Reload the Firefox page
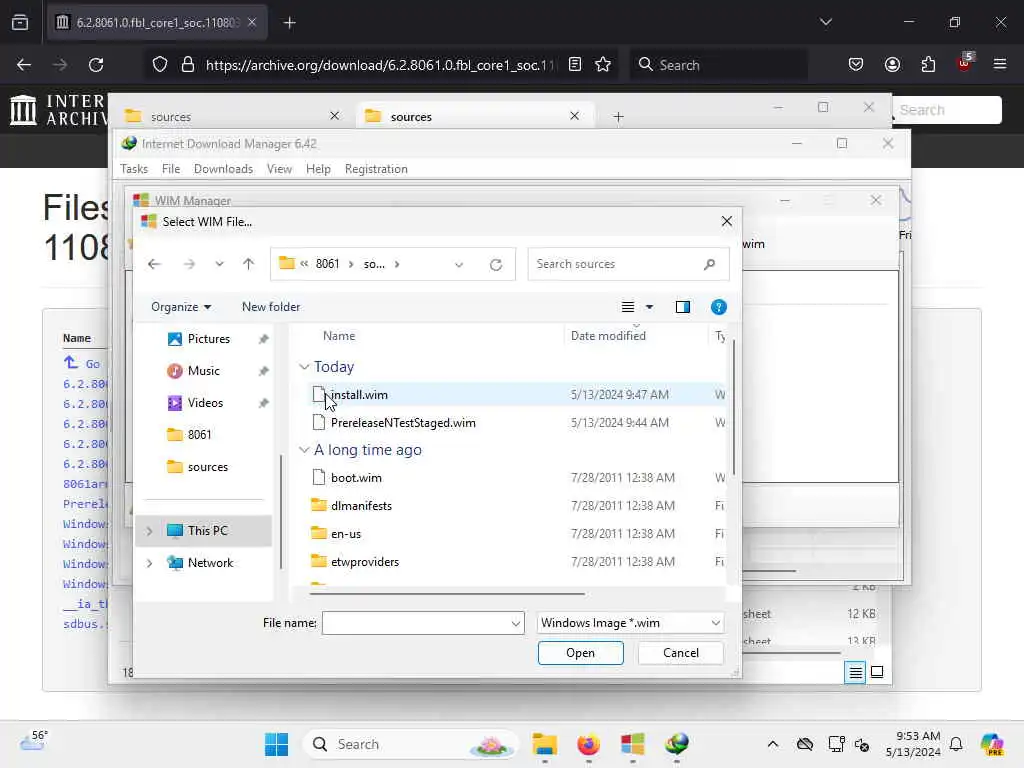 click(x=96, y=65)
